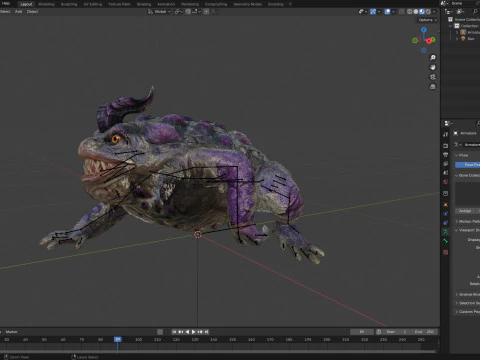
Task: Click the blue Z axis gizmo ball
Action: click(424, 30)
